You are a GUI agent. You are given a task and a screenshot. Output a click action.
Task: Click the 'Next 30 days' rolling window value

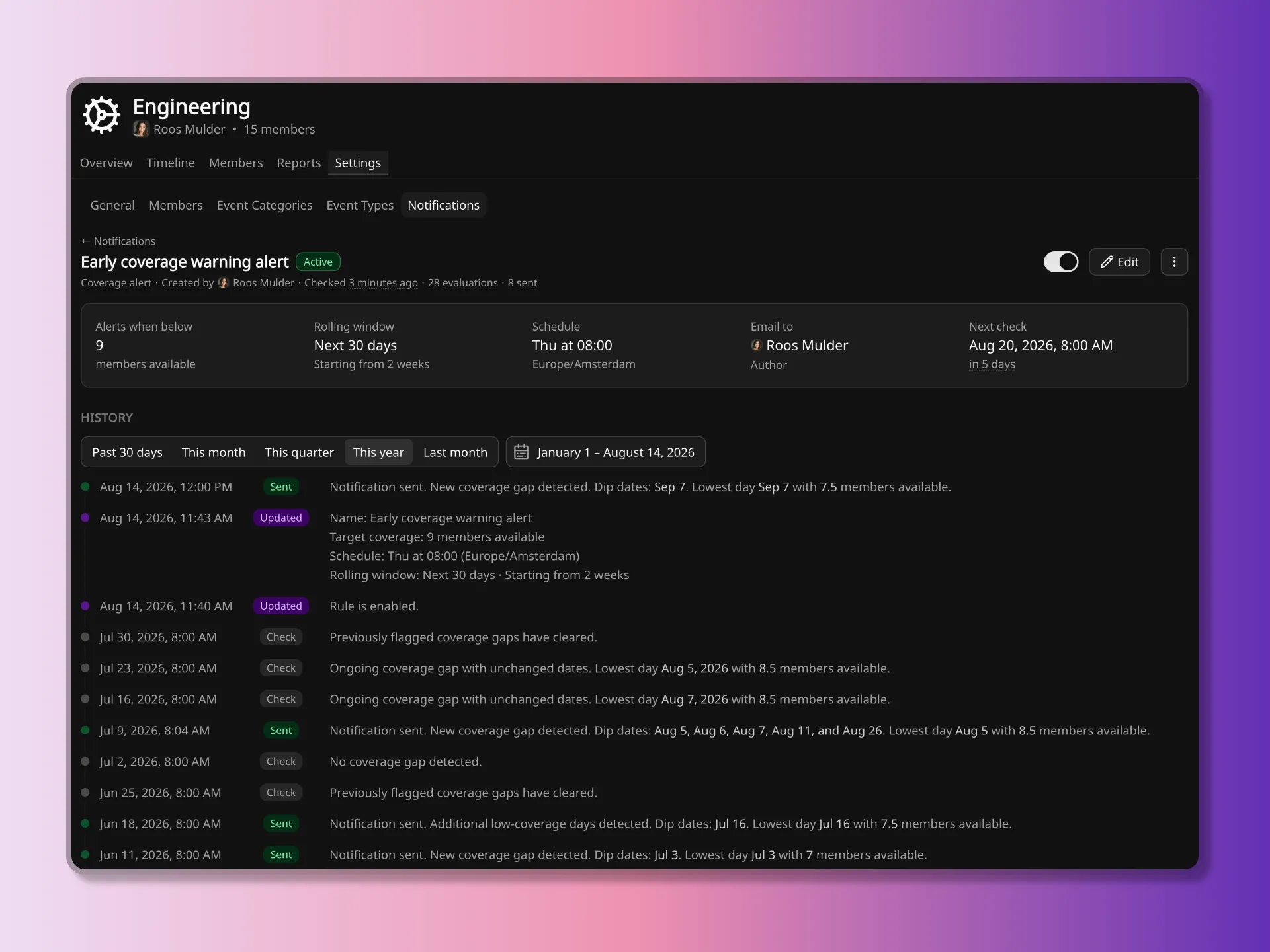(355, 346)
